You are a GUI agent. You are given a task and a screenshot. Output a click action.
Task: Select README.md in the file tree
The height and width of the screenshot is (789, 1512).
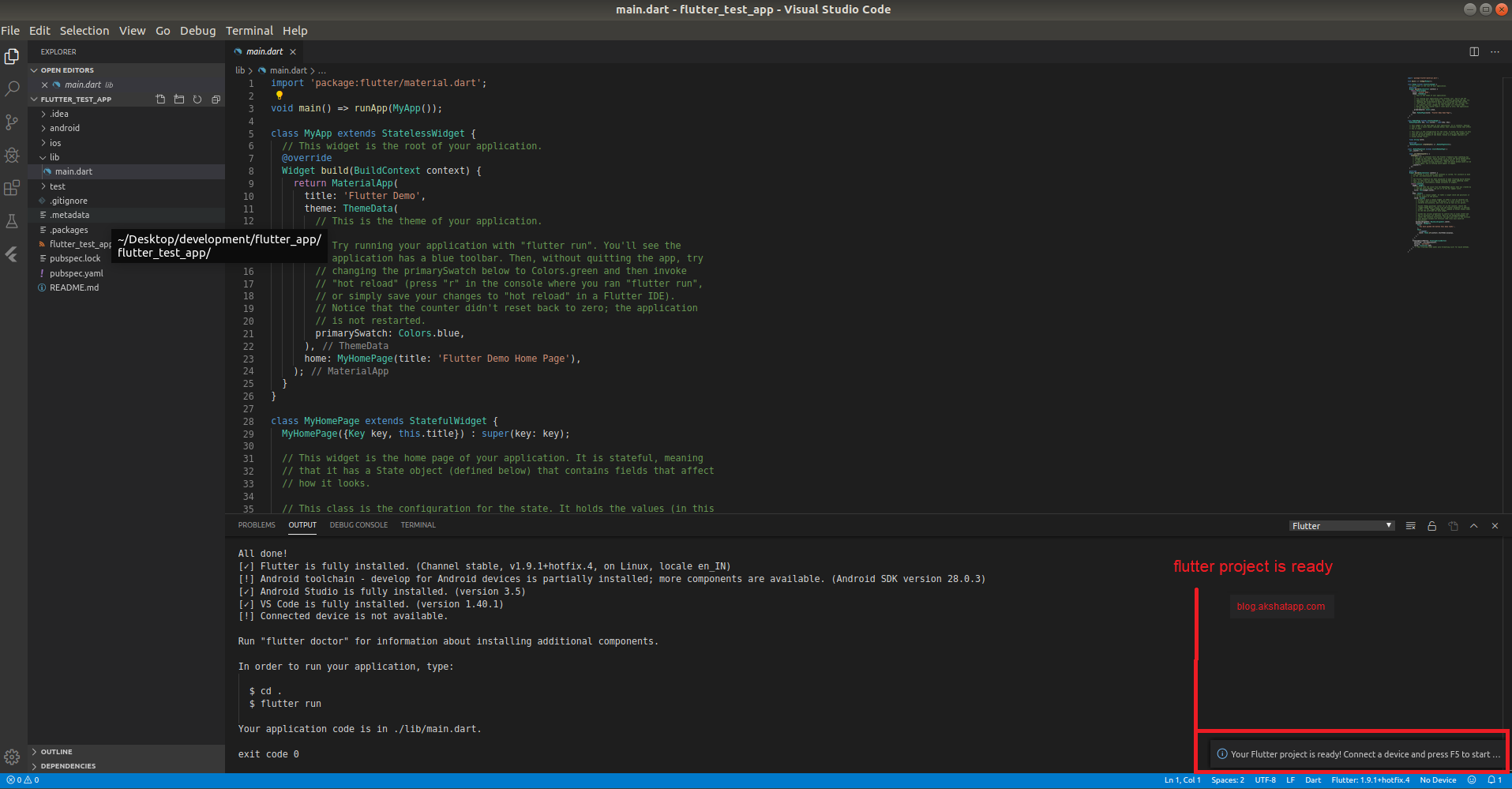73,287
